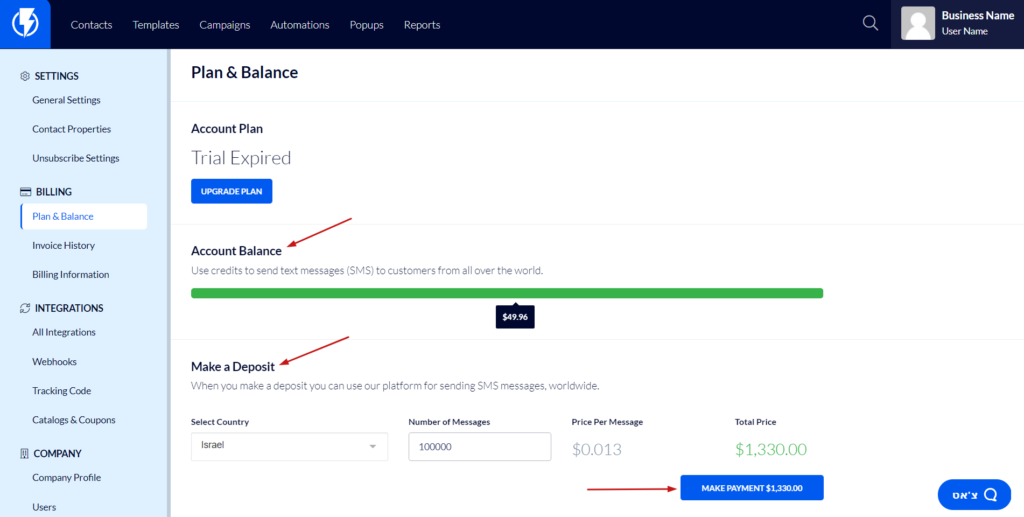1024x517 pixels.
Task: Open the chat bubble widget
Action: [974, 495]
